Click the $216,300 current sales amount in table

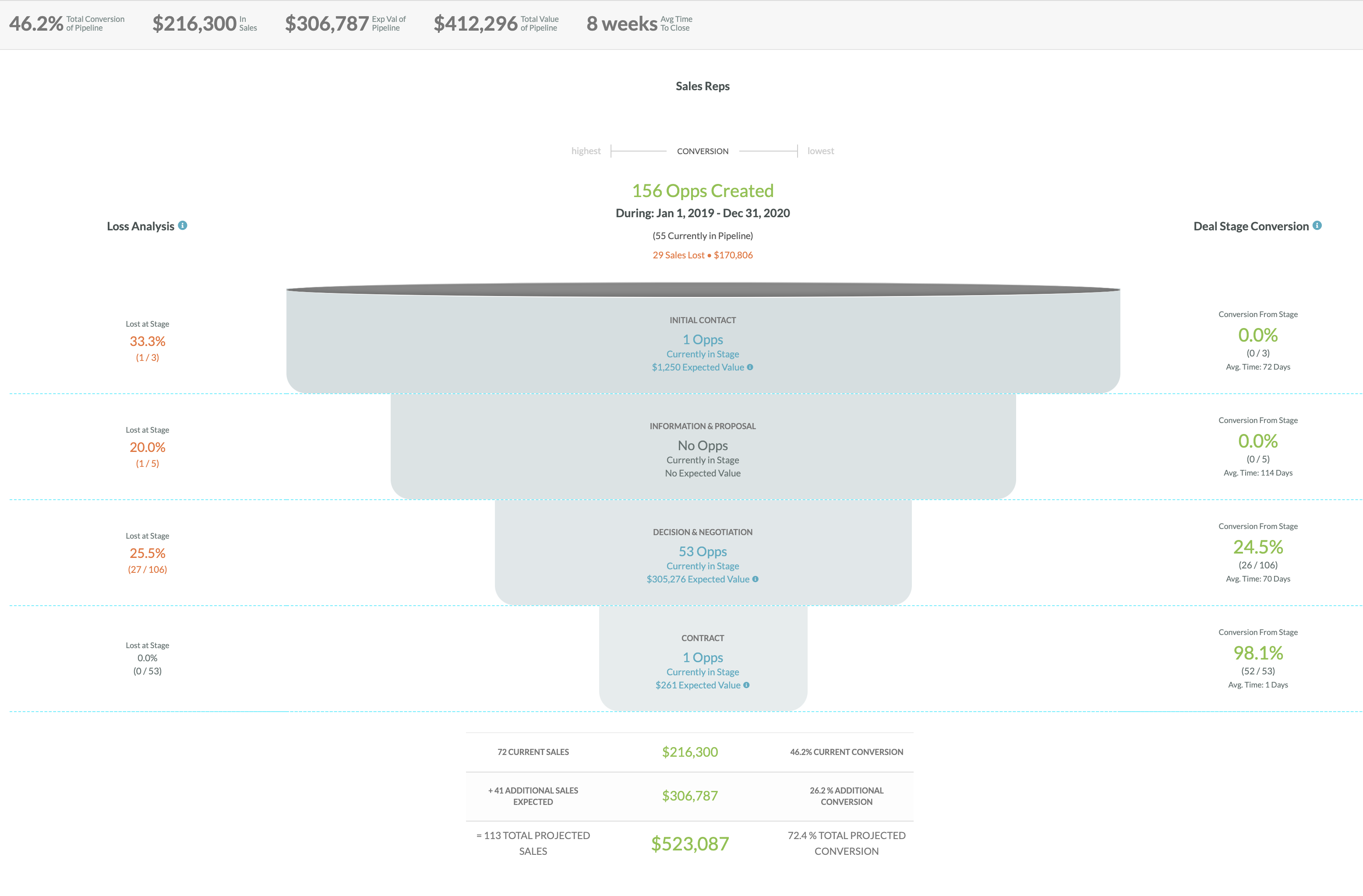(x=689, y=752)
